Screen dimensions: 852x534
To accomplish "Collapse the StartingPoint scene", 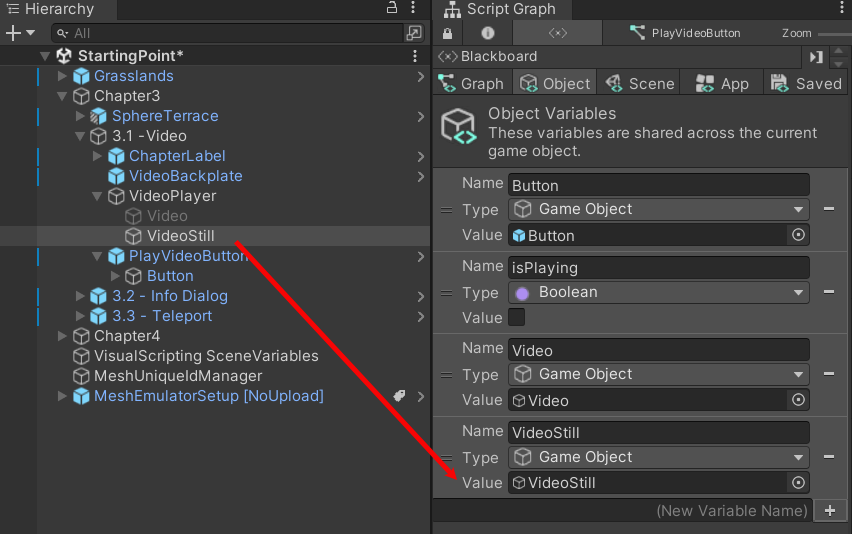I will coord(46,55).
